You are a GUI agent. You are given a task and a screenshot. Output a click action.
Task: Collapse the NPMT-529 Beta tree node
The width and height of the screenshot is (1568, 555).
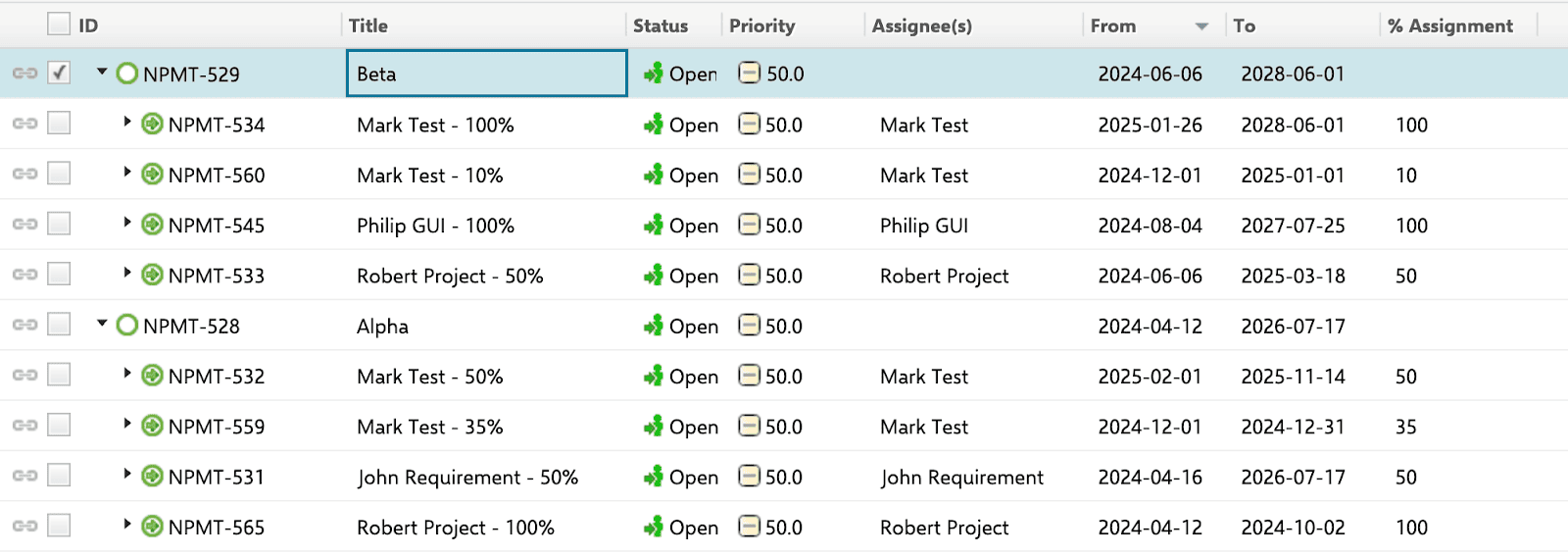point(102,72)
